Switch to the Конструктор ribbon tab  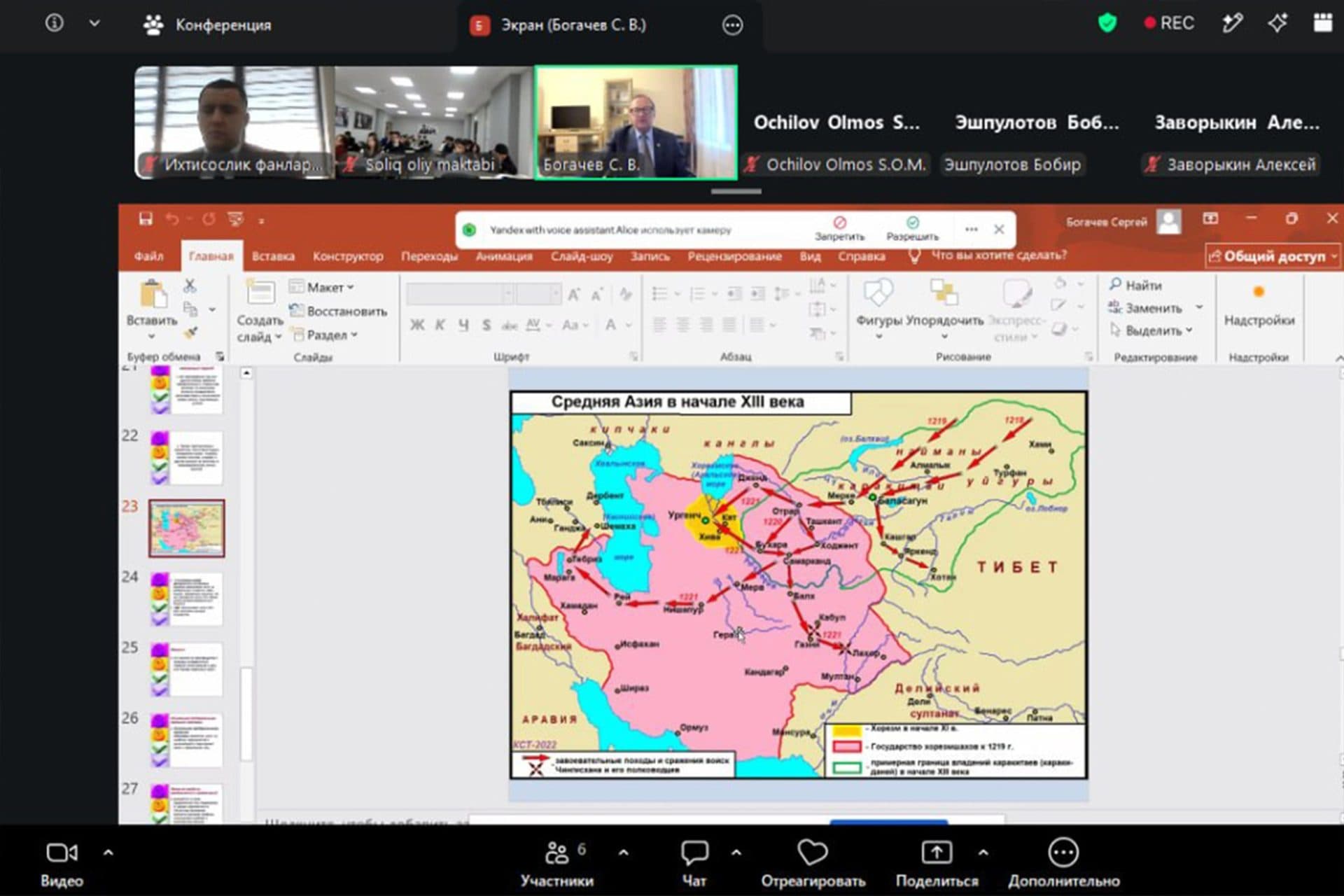[x=348, y=256]
